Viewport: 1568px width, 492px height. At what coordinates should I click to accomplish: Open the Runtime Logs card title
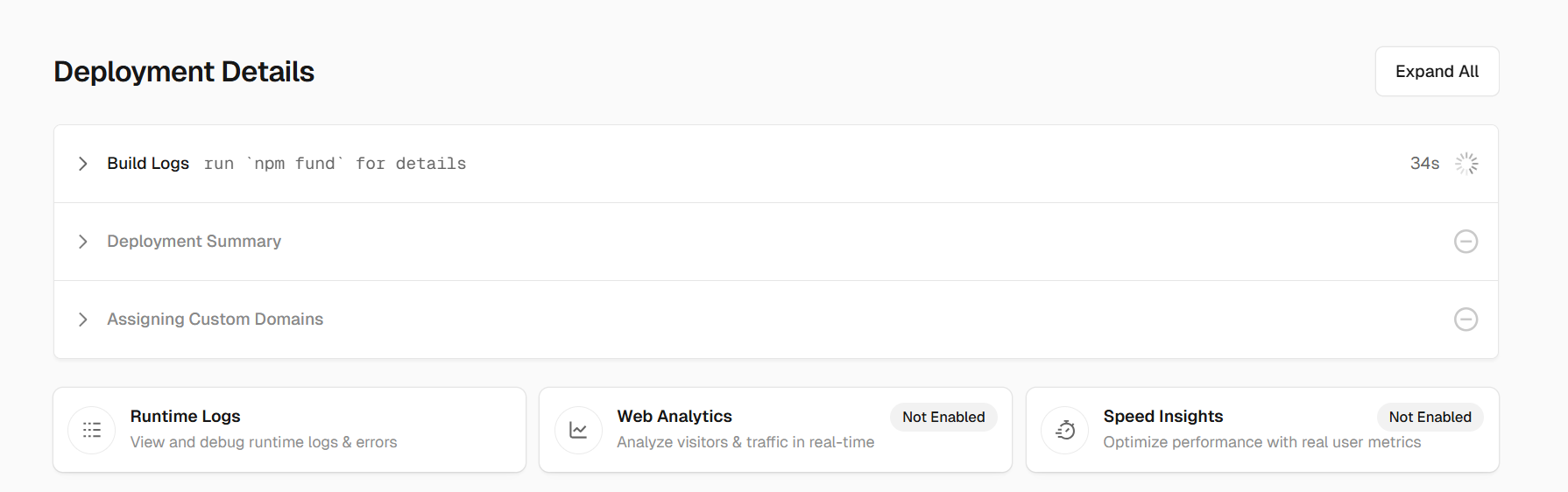(x=185, y=417)
